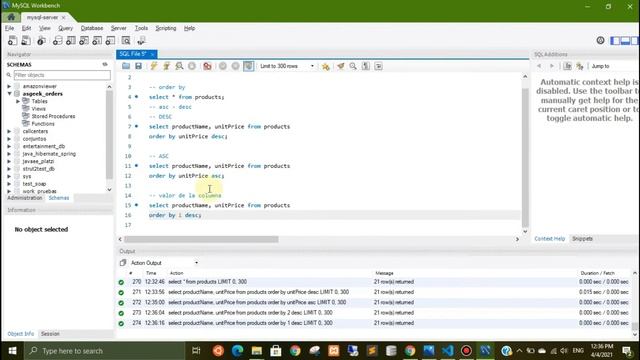Image resolution: width=640 pixels, height=360 pixels.
Task: Switch to the Context Help tab
Action: pyautogui.click(x=549, y=239)
